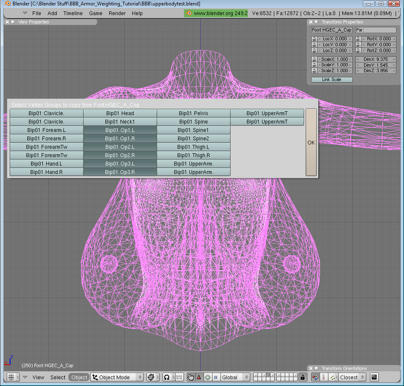404x386 pixels.
Task: Open the Render menu
Action: [117, 13]
